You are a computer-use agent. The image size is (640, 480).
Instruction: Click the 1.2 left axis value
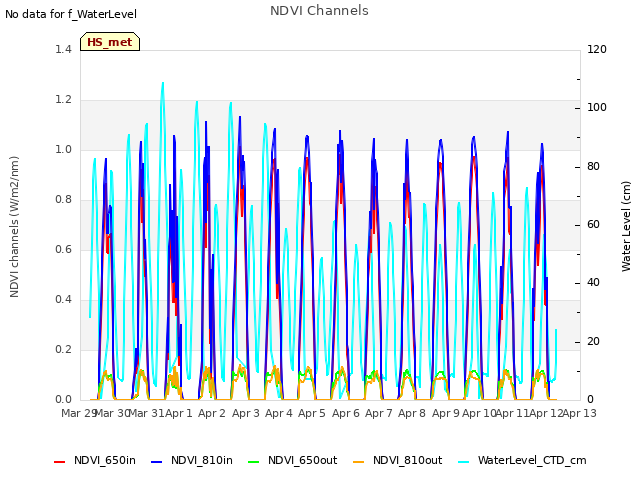coord(63,100)
